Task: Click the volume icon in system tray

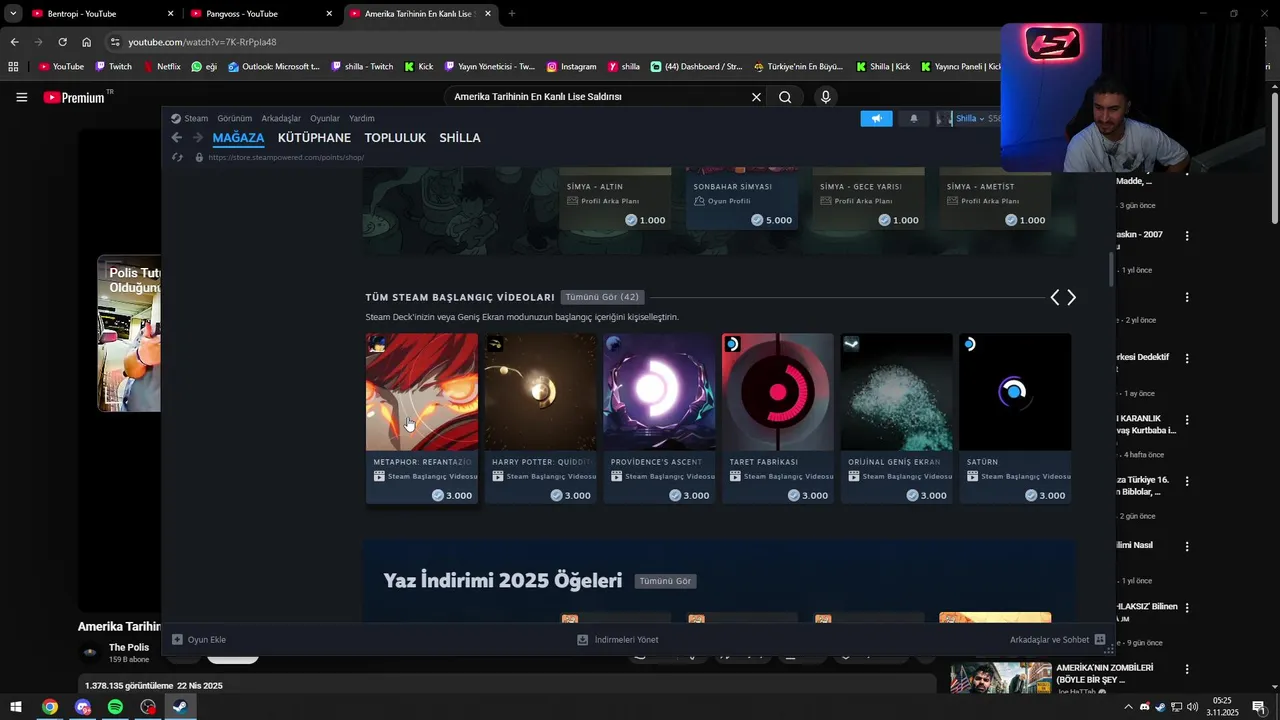Action: click(x=1192, y=707)
